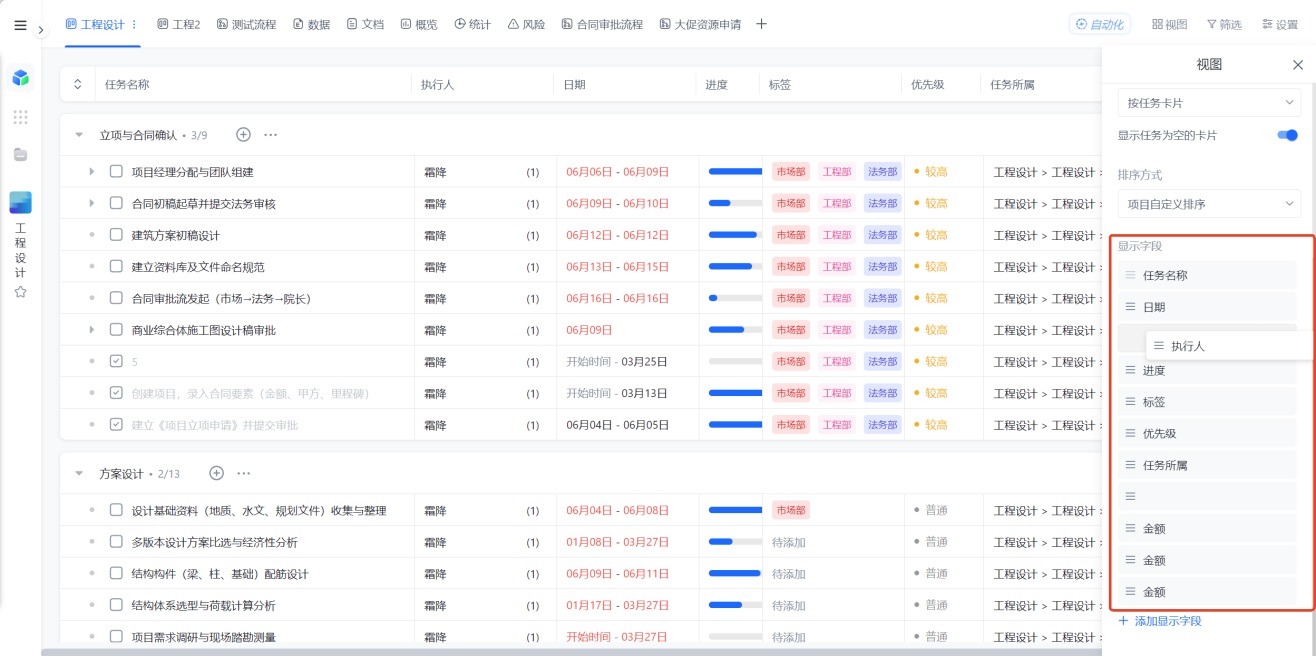Expand subtasks of 商业综合体施工图设计稿审批
1316x656 pixels.
tap(91, 330)
